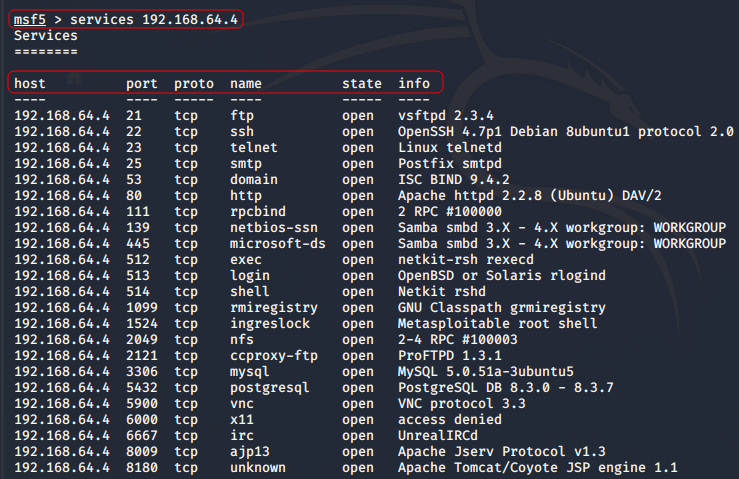This screenshot has width=739, height=479.
Task: Select '2-4 RPC #100003' info text
Action: [x=458, y=340]
